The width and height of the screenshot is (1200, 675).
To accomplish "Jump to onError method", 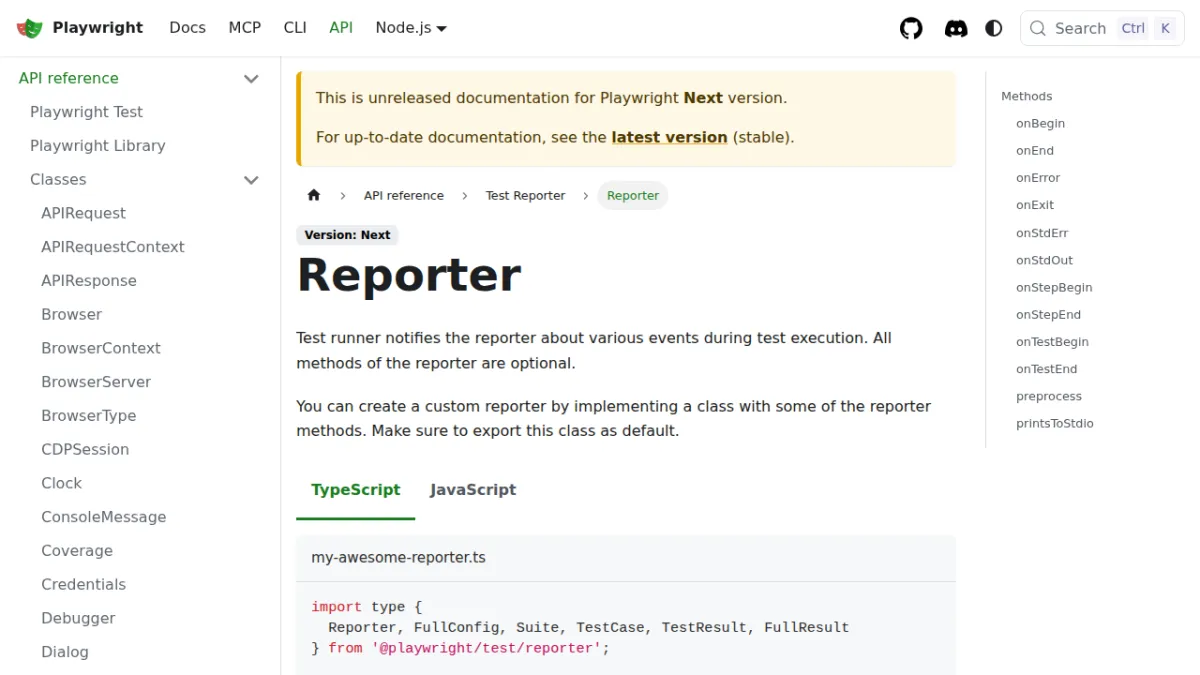I will point(1038,178).
